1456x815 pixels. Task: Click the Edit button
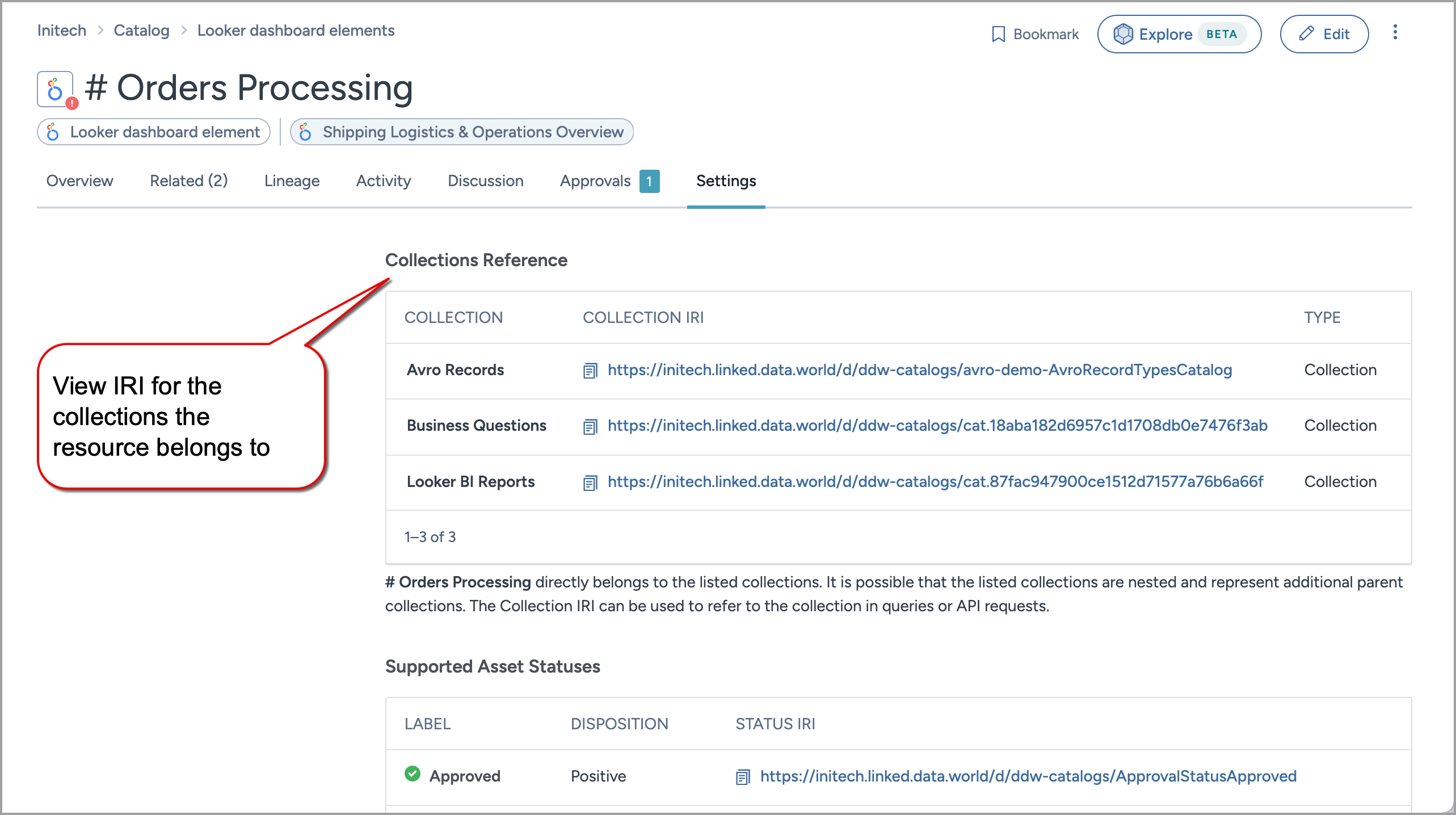coord(1324,34)
